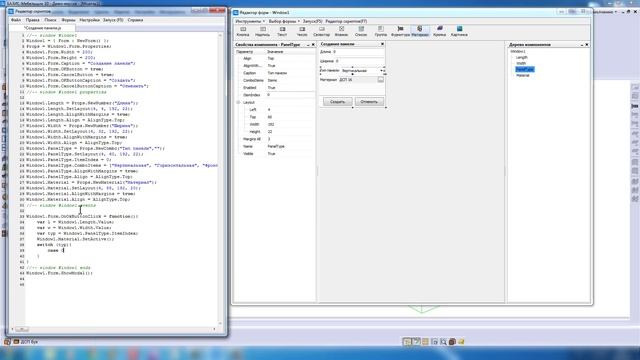Image resolution: width=640 pixels, height=360 pixels.
Task: Select the Кромка component tool
Action: [x=439, y=31]
